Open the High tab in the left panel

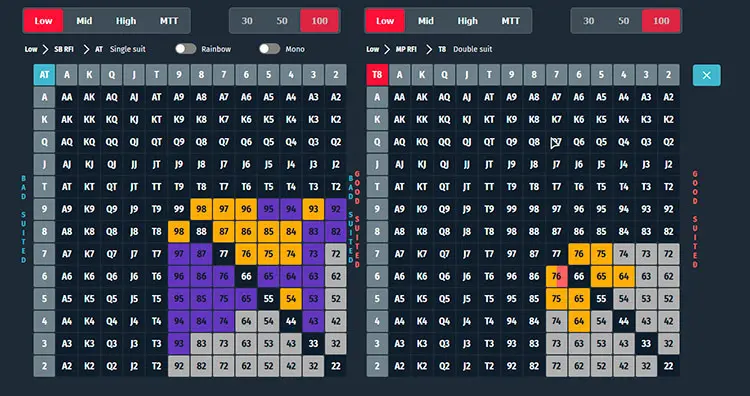[126, 21]
